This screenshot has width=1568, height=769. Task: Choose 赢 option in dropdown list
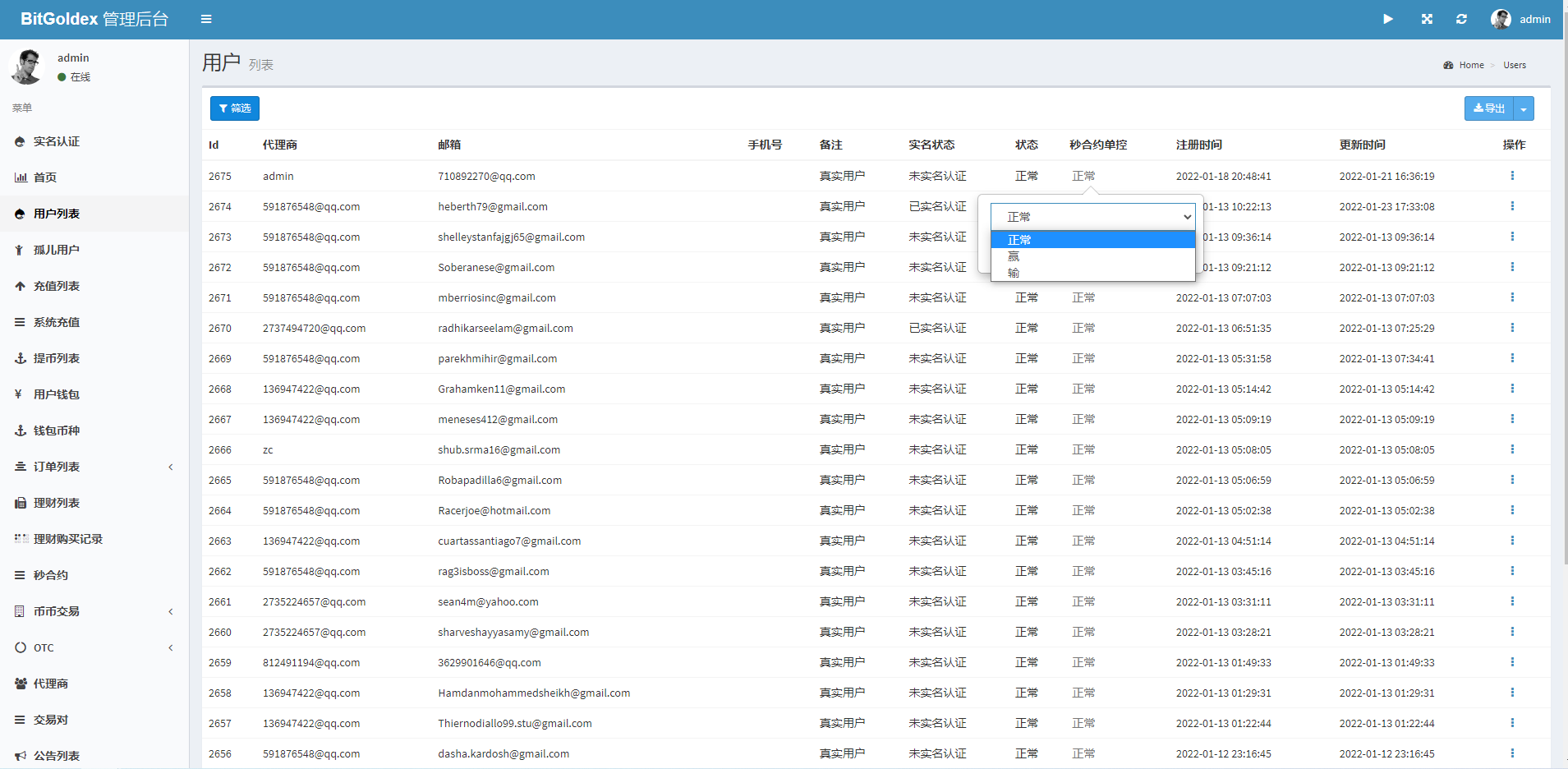pos(1014,256)
